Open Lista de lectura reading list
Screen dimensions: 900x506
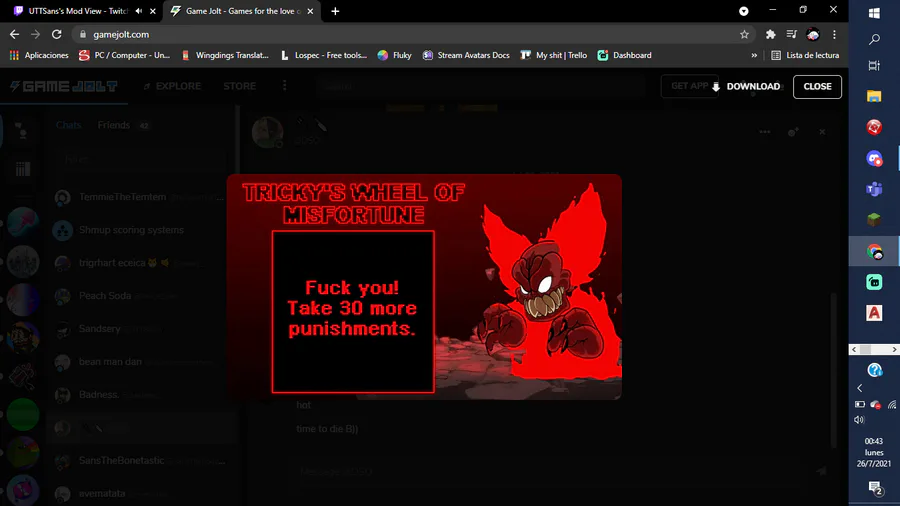pos(805,55)
